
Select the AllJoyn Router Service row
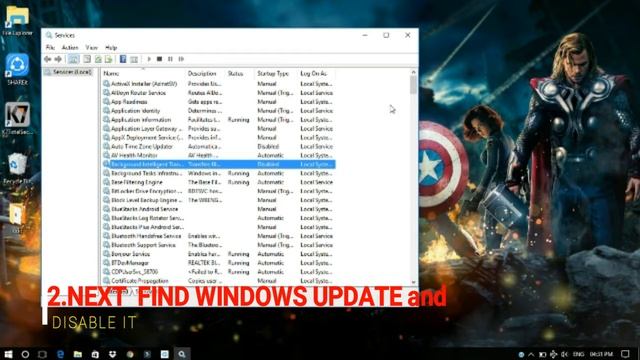click(218, 93)
